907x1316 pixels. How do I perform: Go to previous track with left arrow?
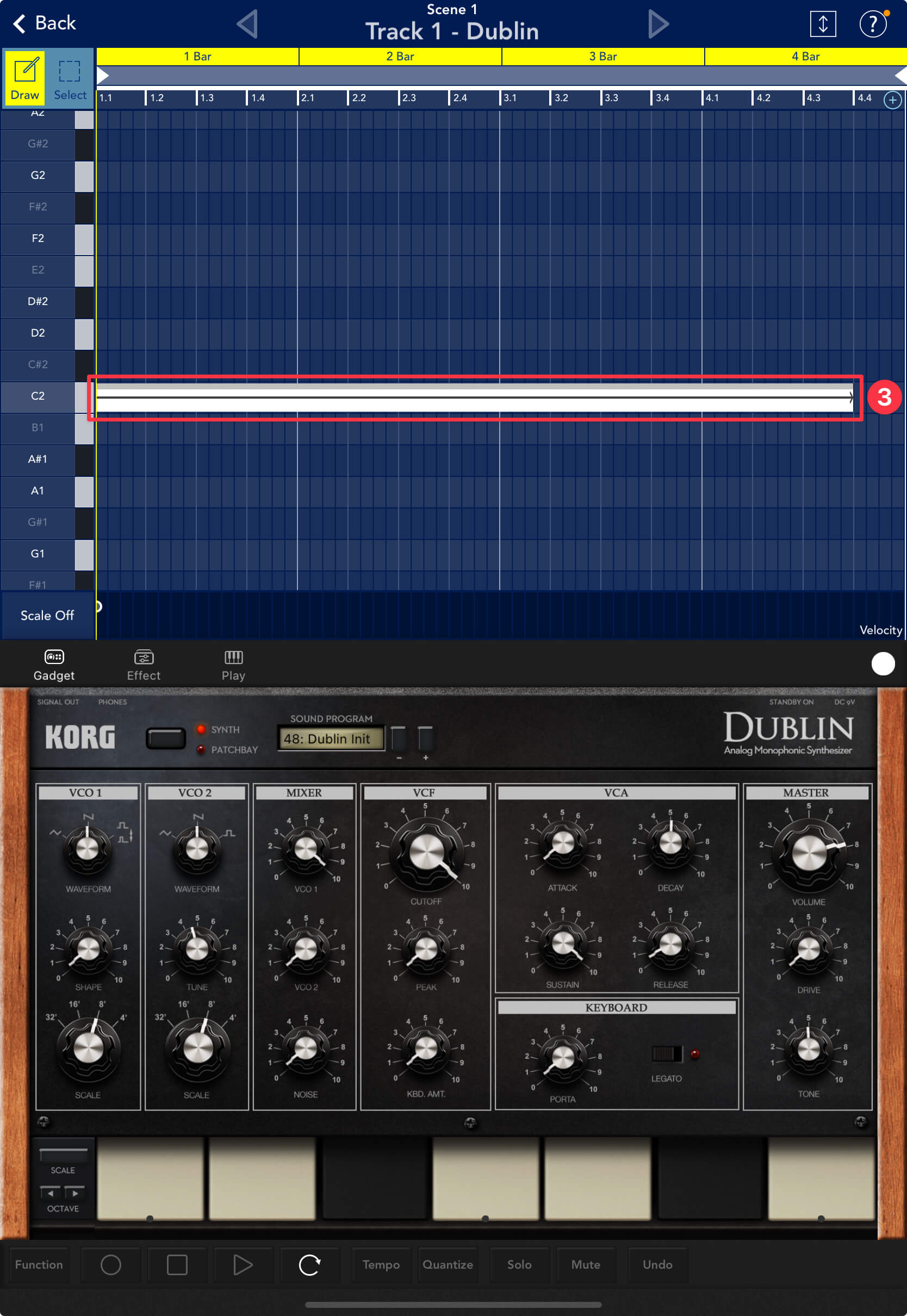(247, 24)
